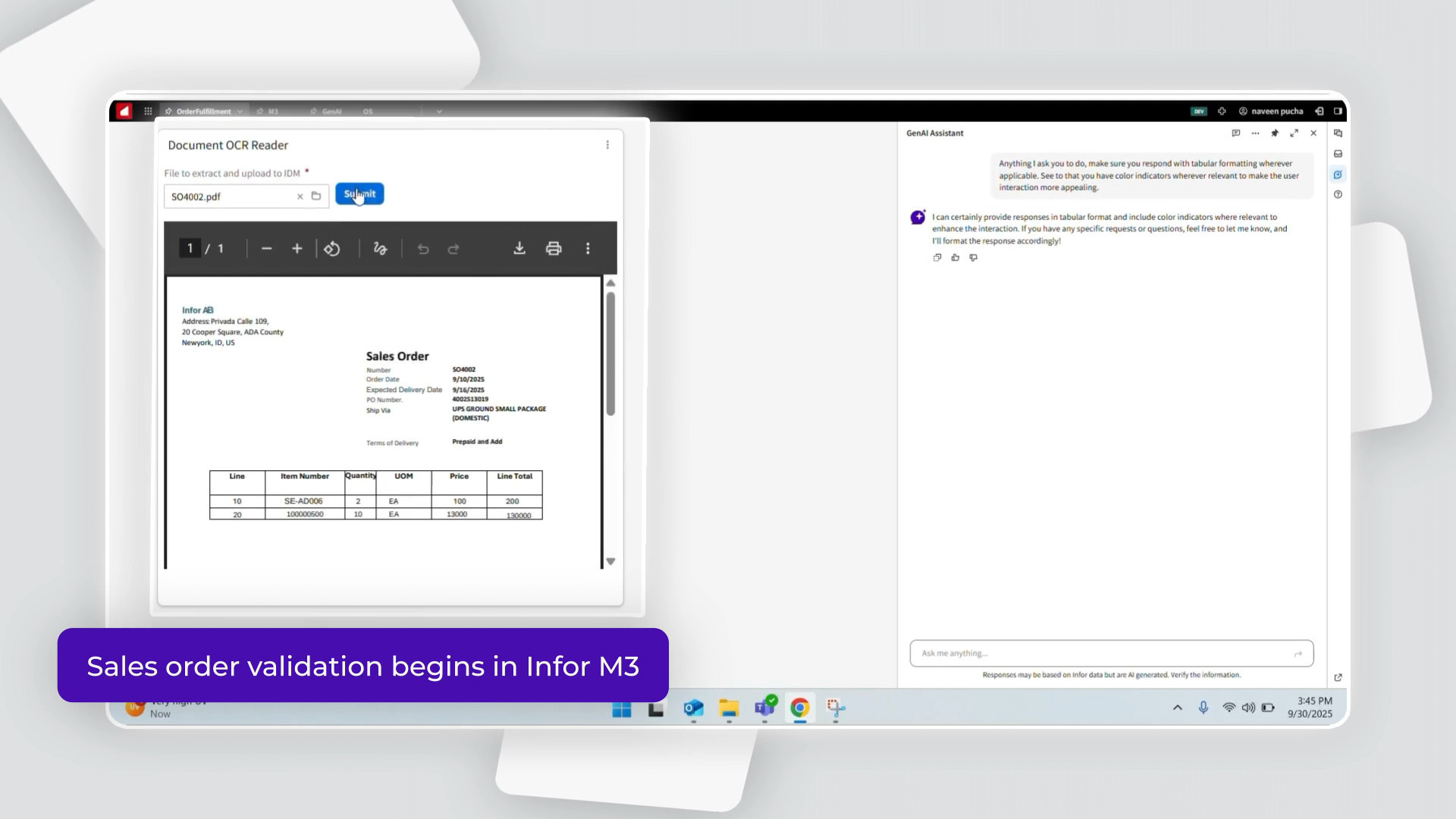This screenshot has width=1456, height=819.
Task: Click the plus-shaped icon next to DEV badge
Action: point(1222,111)
